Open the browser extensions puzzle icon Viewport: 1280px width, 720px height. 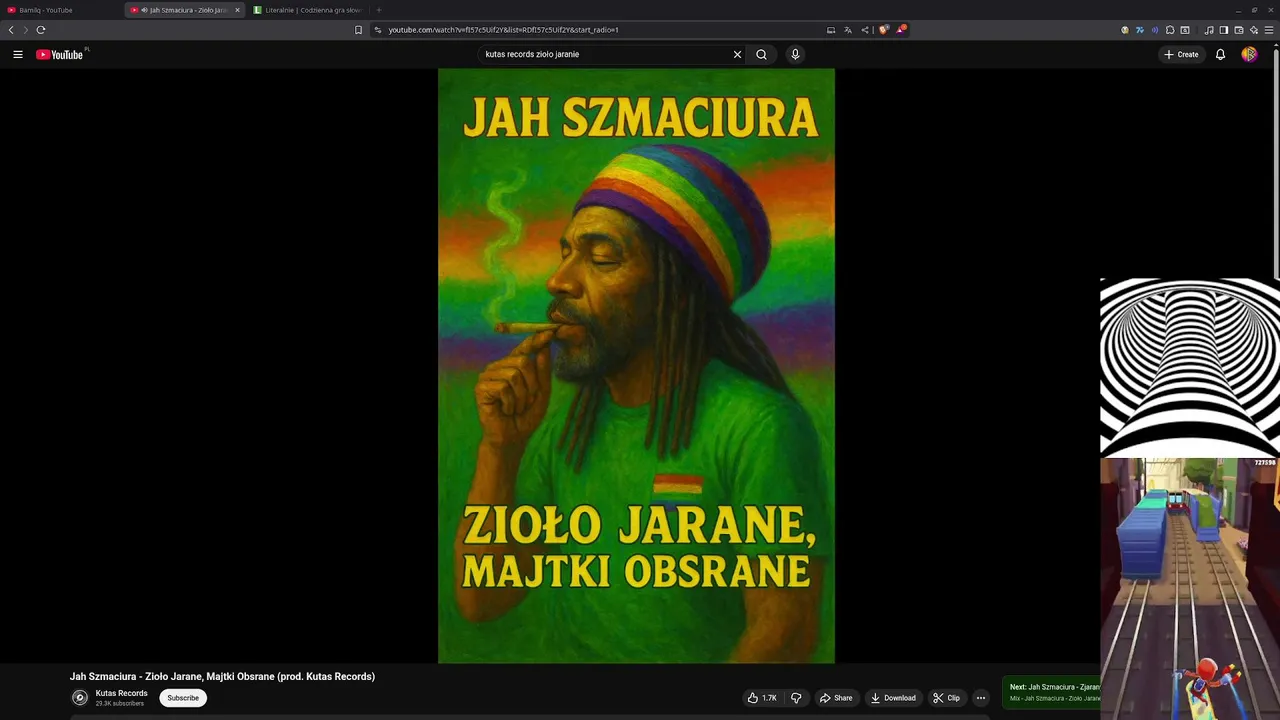click(x=1170, y=30)
